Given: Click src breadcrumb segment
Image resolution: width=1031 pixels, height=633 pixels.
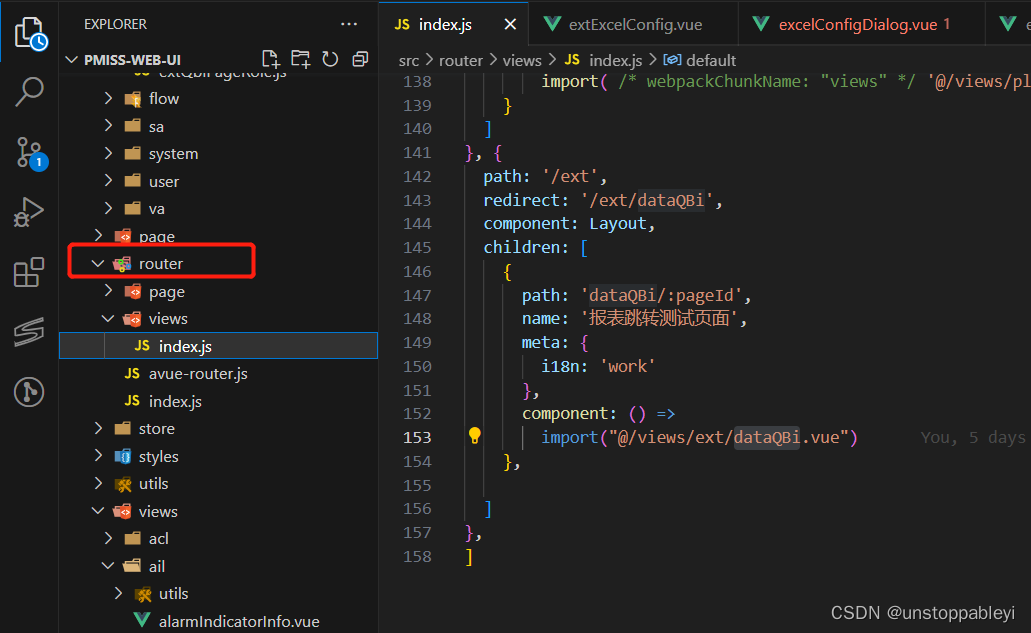Looking at the screenshot, I should (x=408, y=60).
